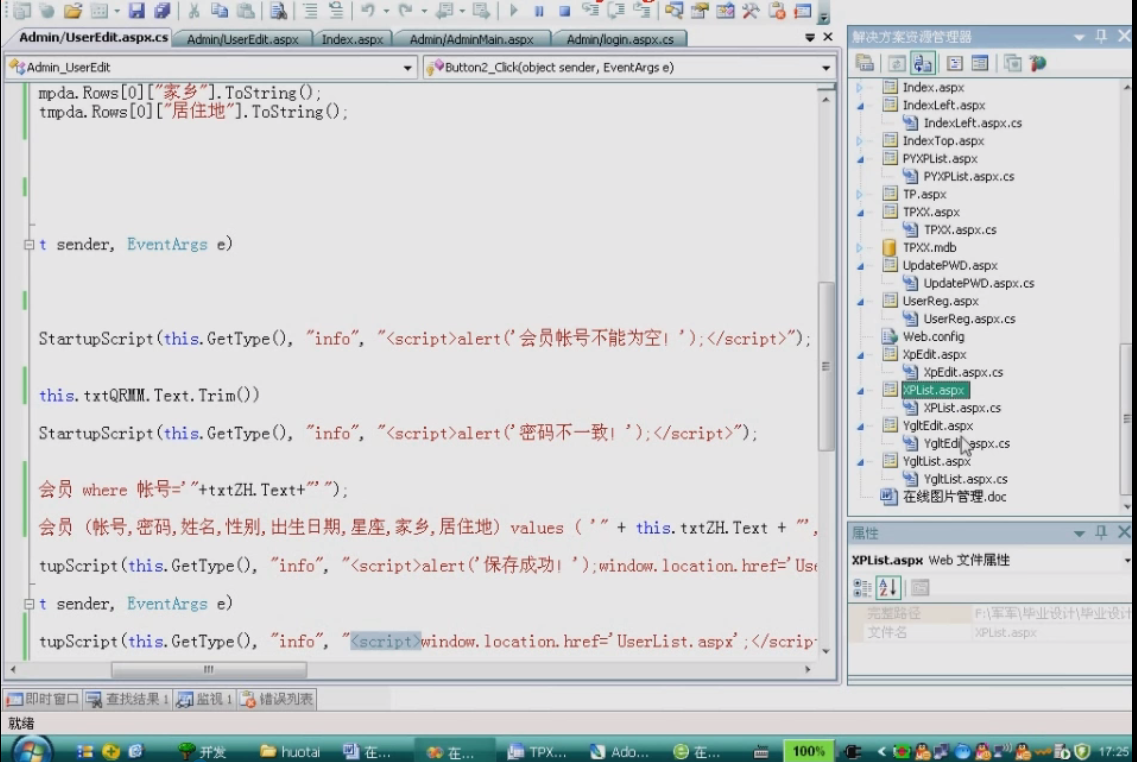Collapse the IndexLeft.aspx tree node
The width and height of the screenshot is (1137, 762).
click(861, 106)
